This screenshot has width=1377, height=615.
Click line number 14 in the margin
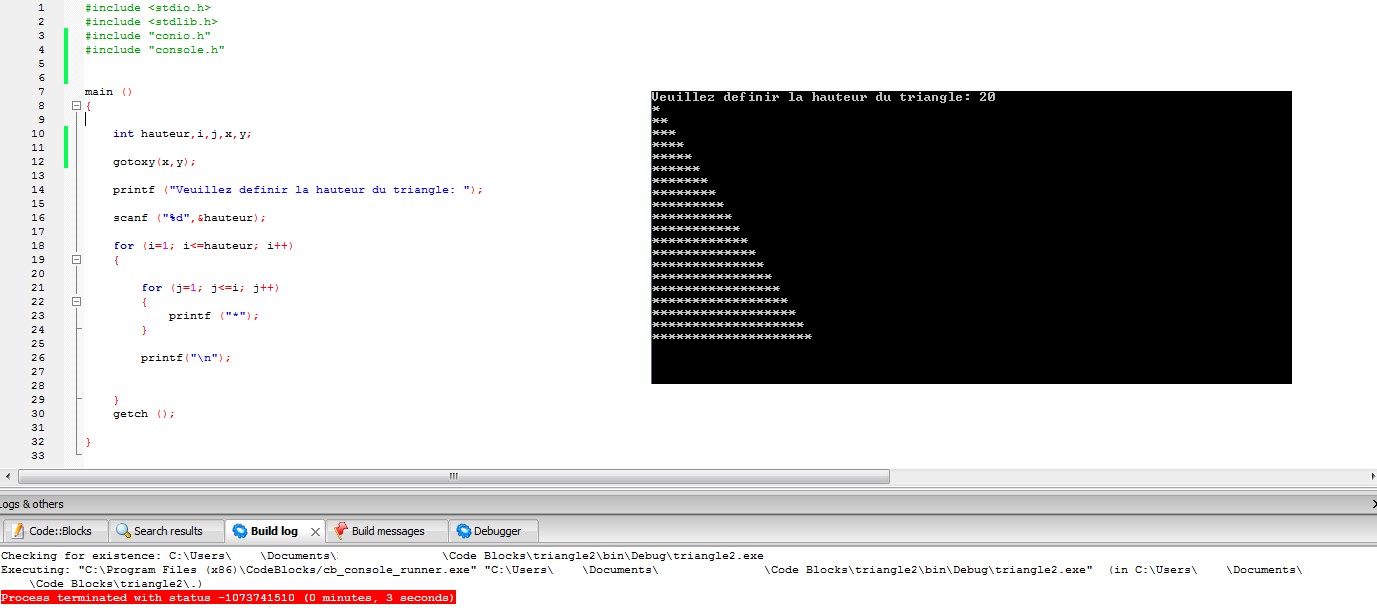click(x=37, y=190)
